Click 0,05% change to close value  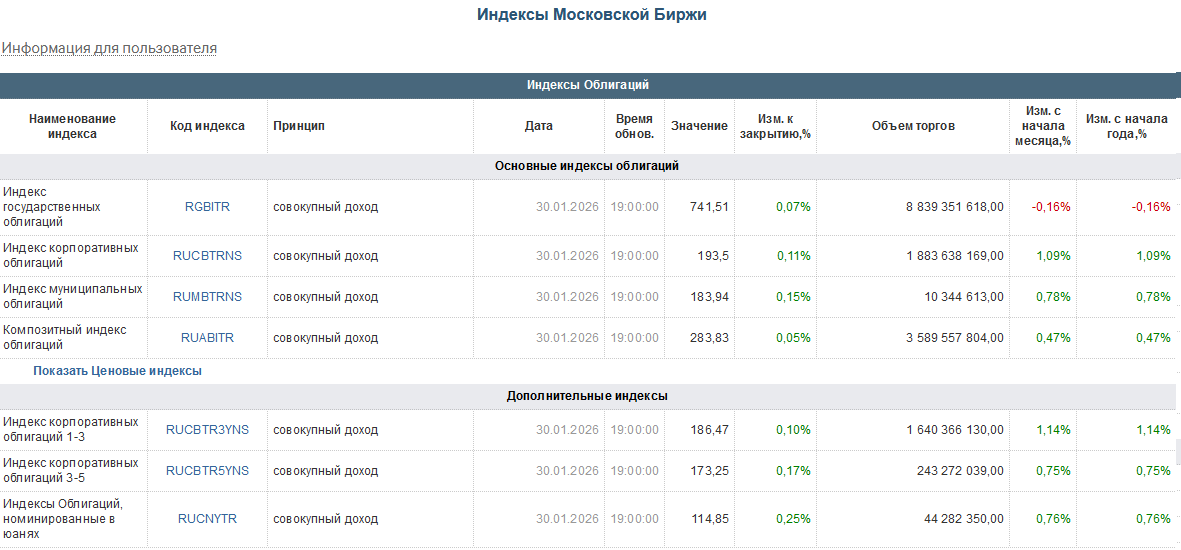[x=794, y=338]
